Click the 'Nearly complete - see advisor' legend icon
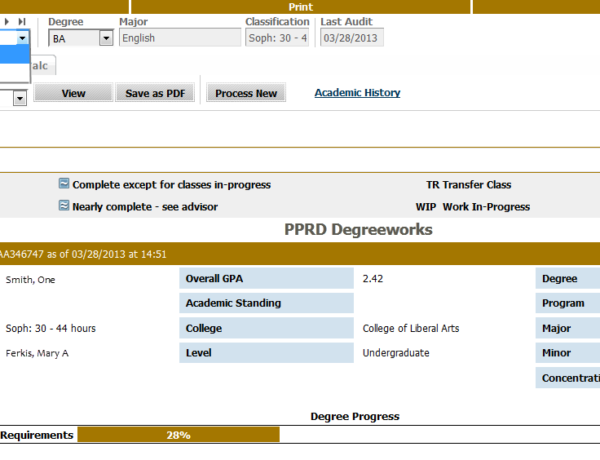This screenshot has height=460, width=600. coord(64,206)
